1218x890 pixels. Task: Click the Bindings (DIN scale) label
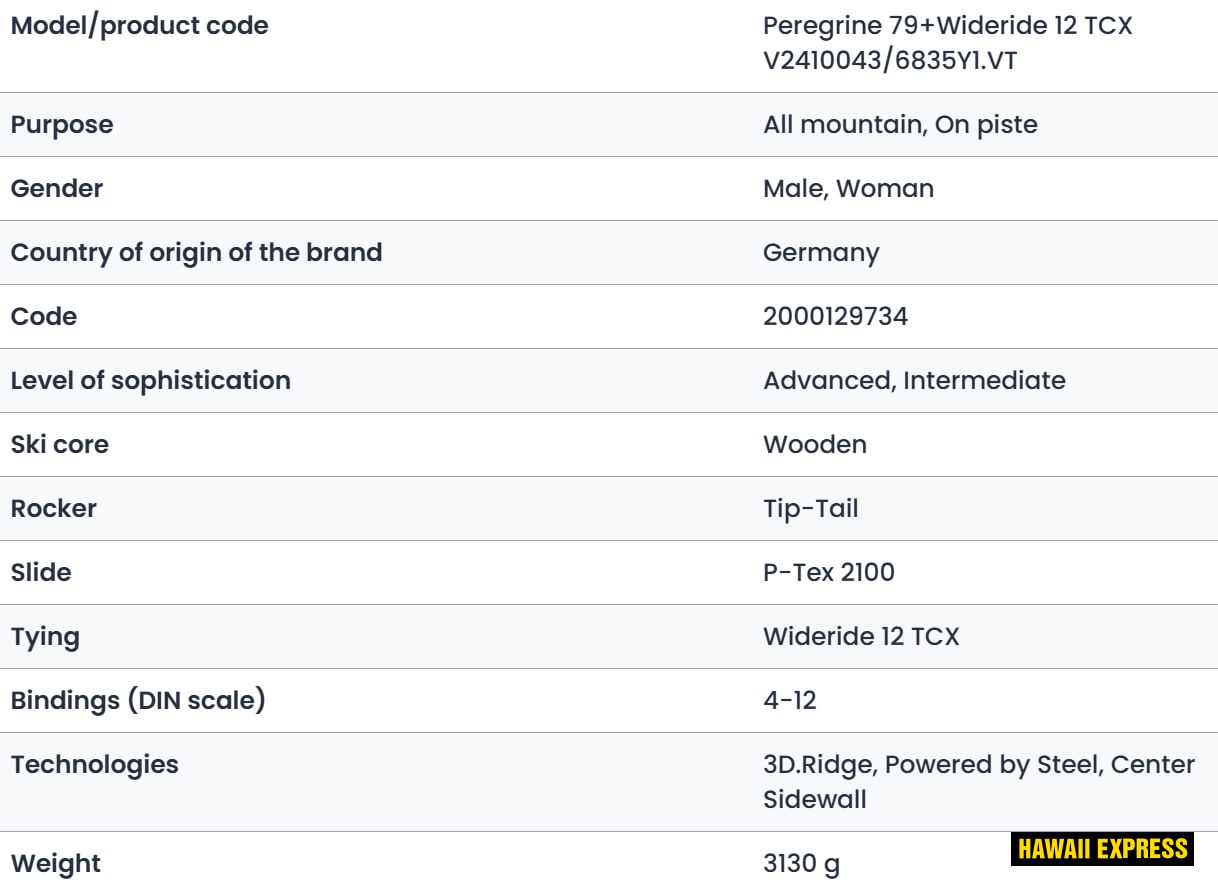(x=138, y=701)
